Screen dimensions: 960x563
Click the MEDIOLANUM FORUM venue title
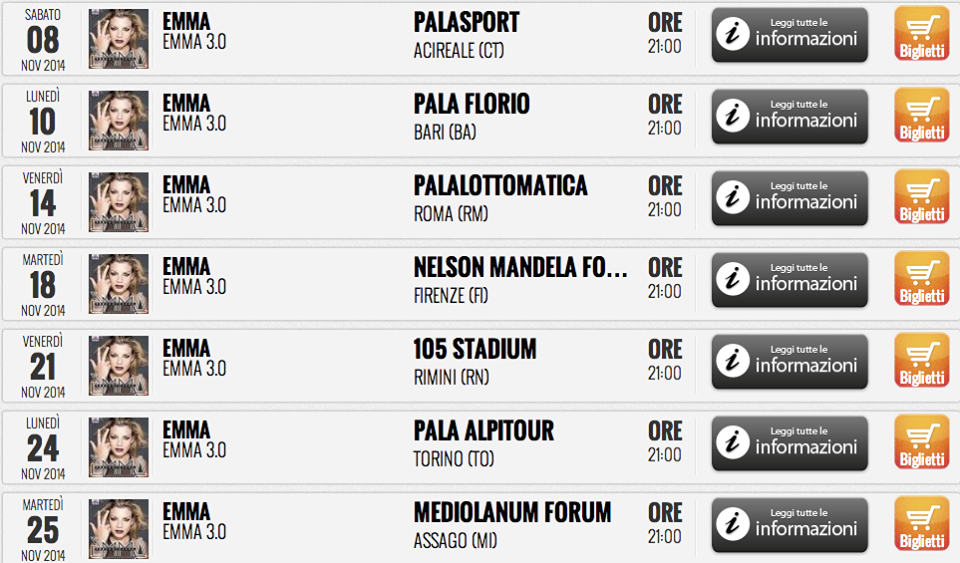pos(512,513)
